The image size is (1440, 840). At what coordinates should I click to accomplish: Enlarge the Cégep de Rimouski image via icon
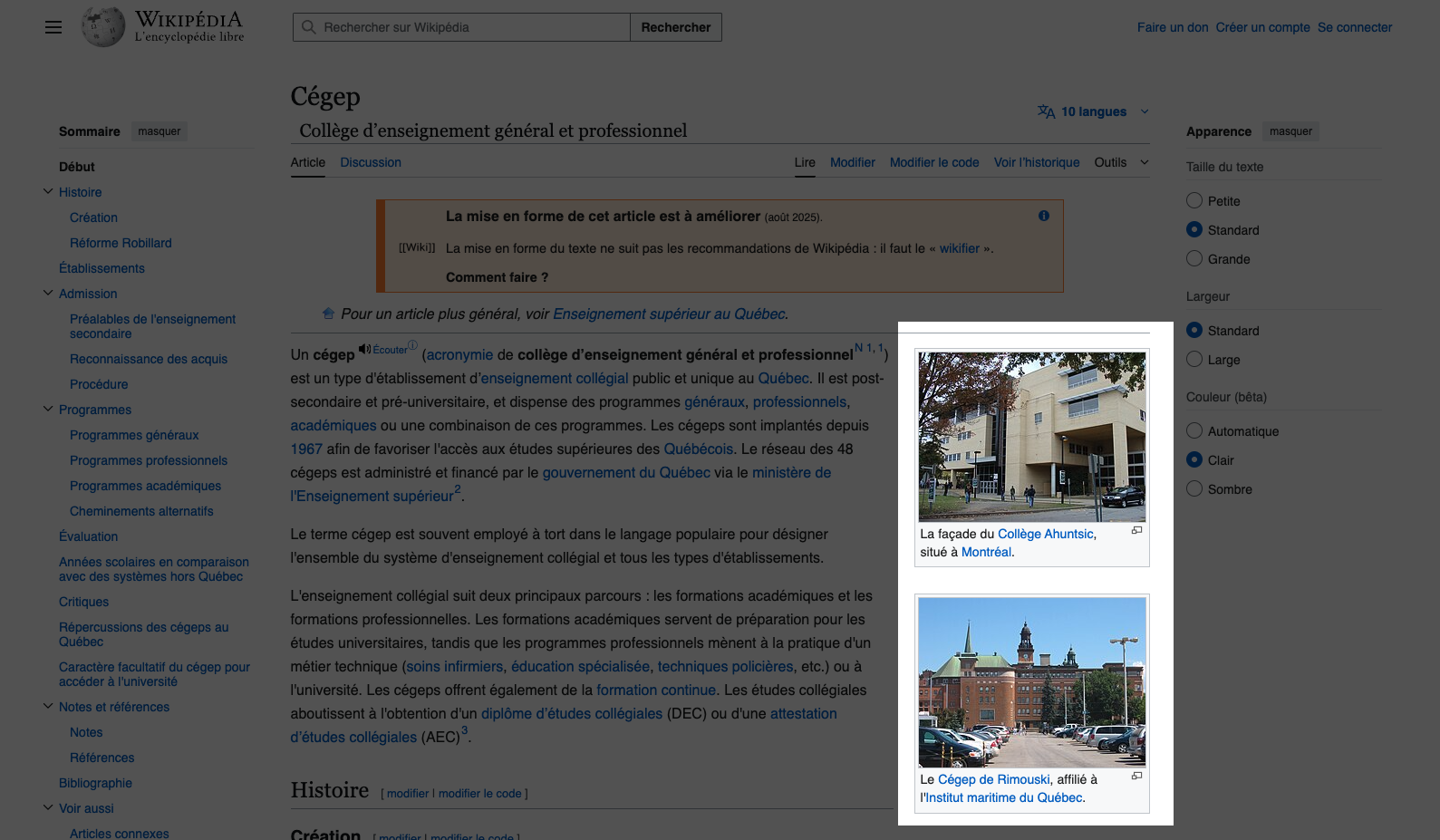(1136, 777)
